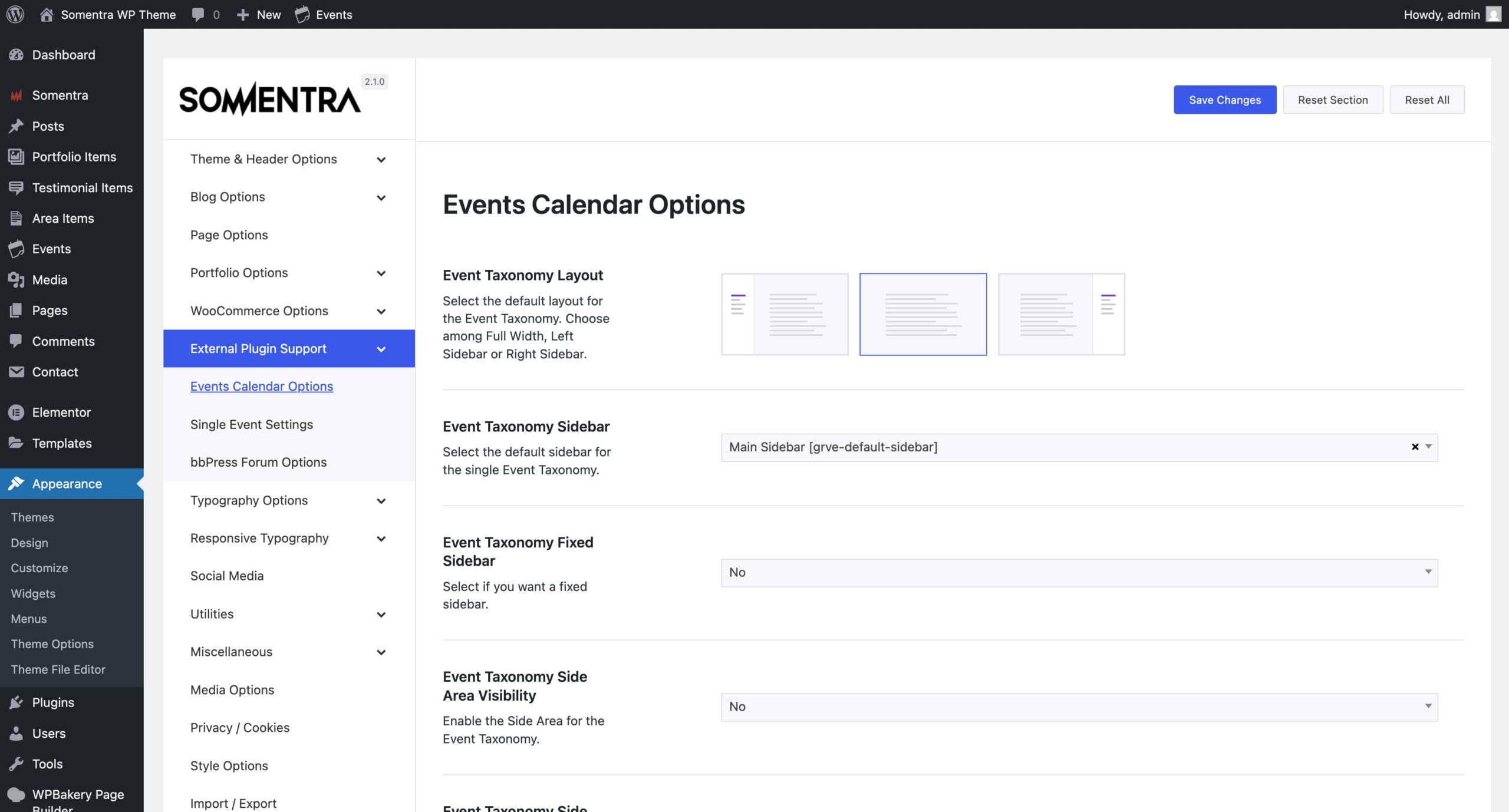Clear the Main Sidebar selection with x
The image size is (1509, 812).
tap(1415, 447)
